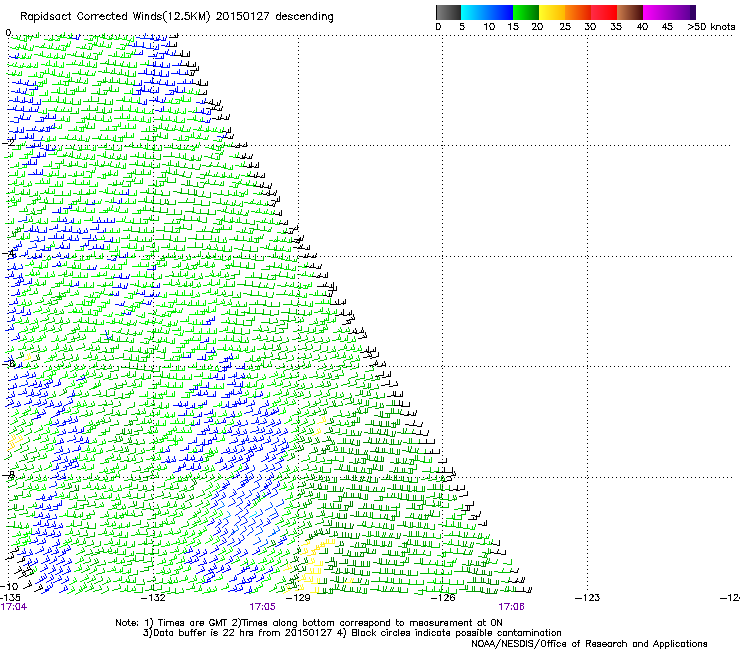Click the legend scale label "45"
The image size is (740, 650).
[667, 27]
